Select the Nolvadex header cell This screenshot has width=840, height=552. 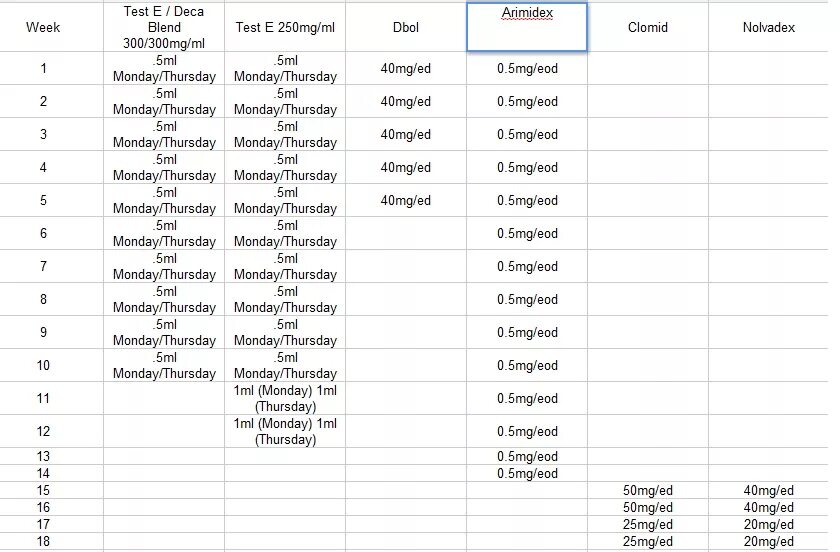pos(769,27)
